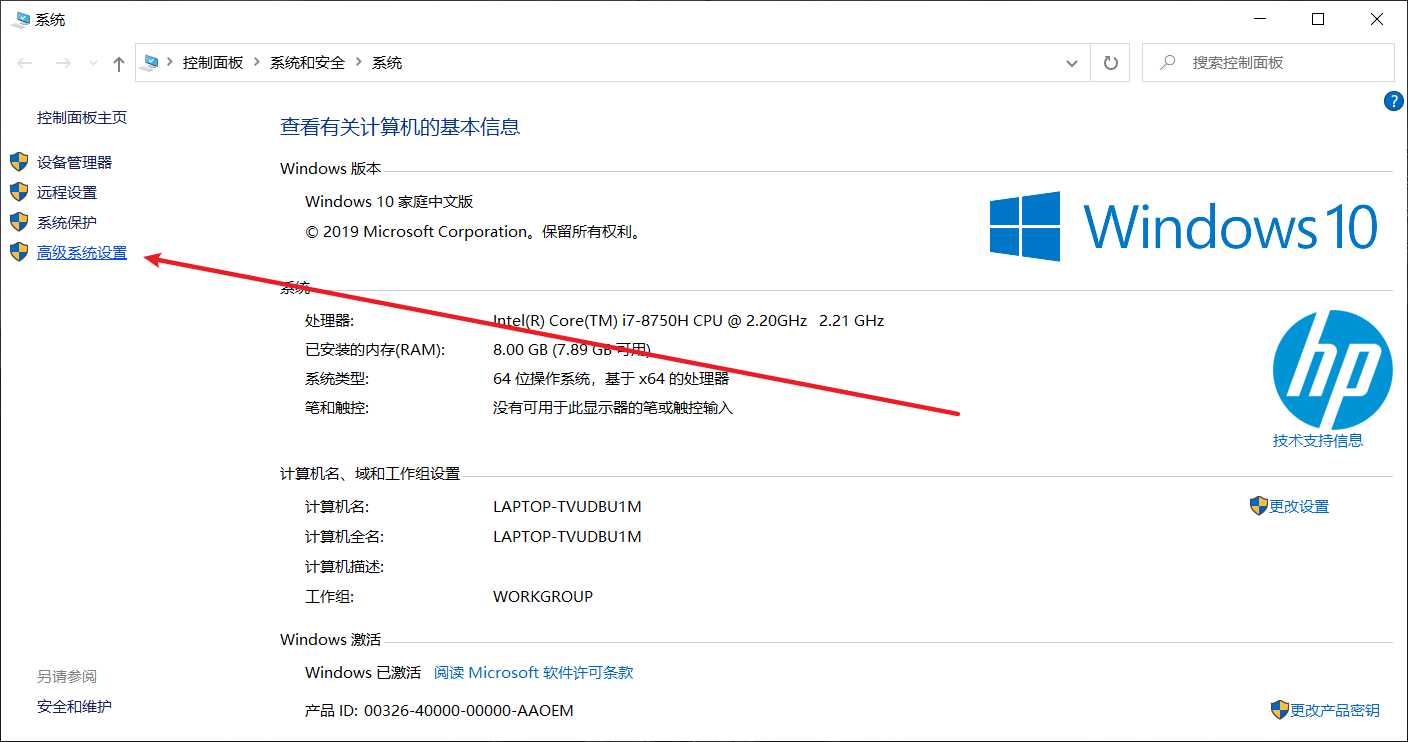Open 更改设置 link

coord(1299,507)
